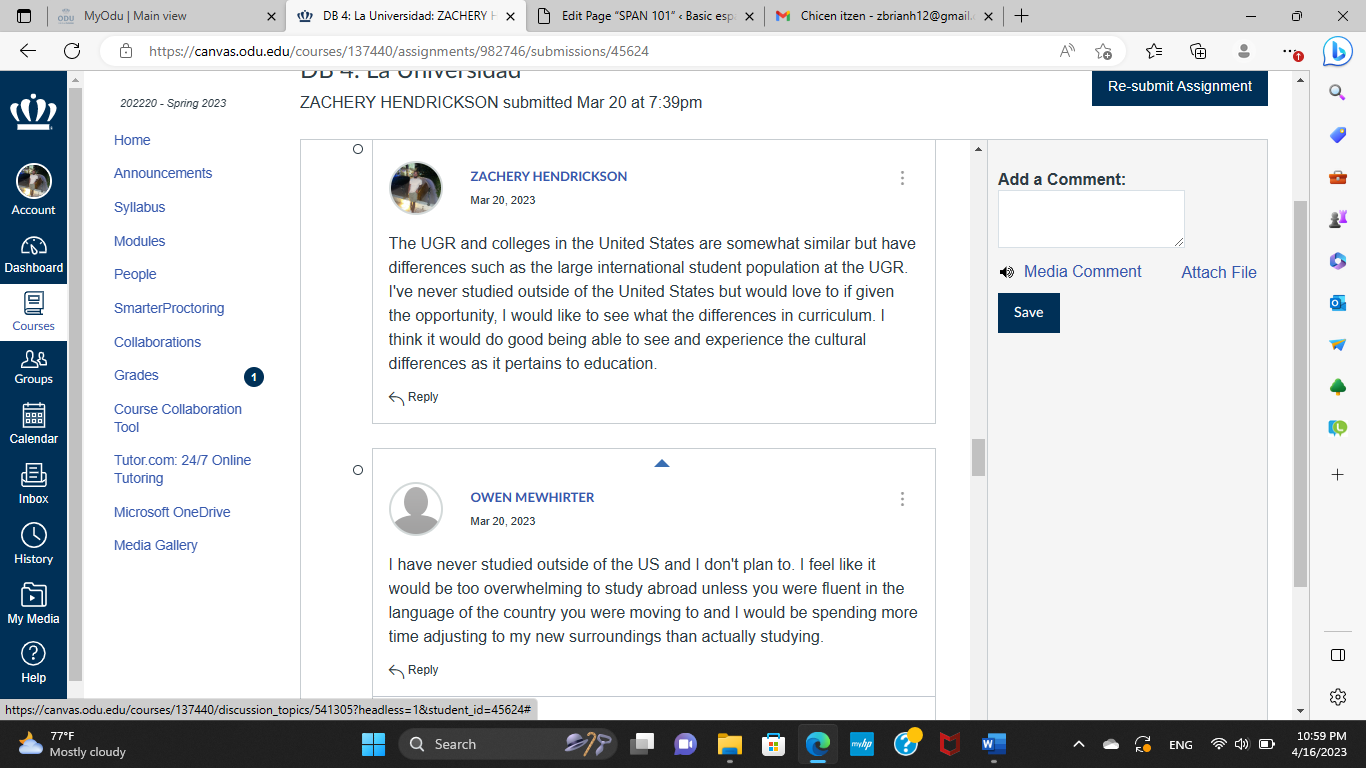Viewport: 1366px width, 768px height.
Task: Toggle read circle beside Zachery Hendrickson's post
Action: (358, 149)
